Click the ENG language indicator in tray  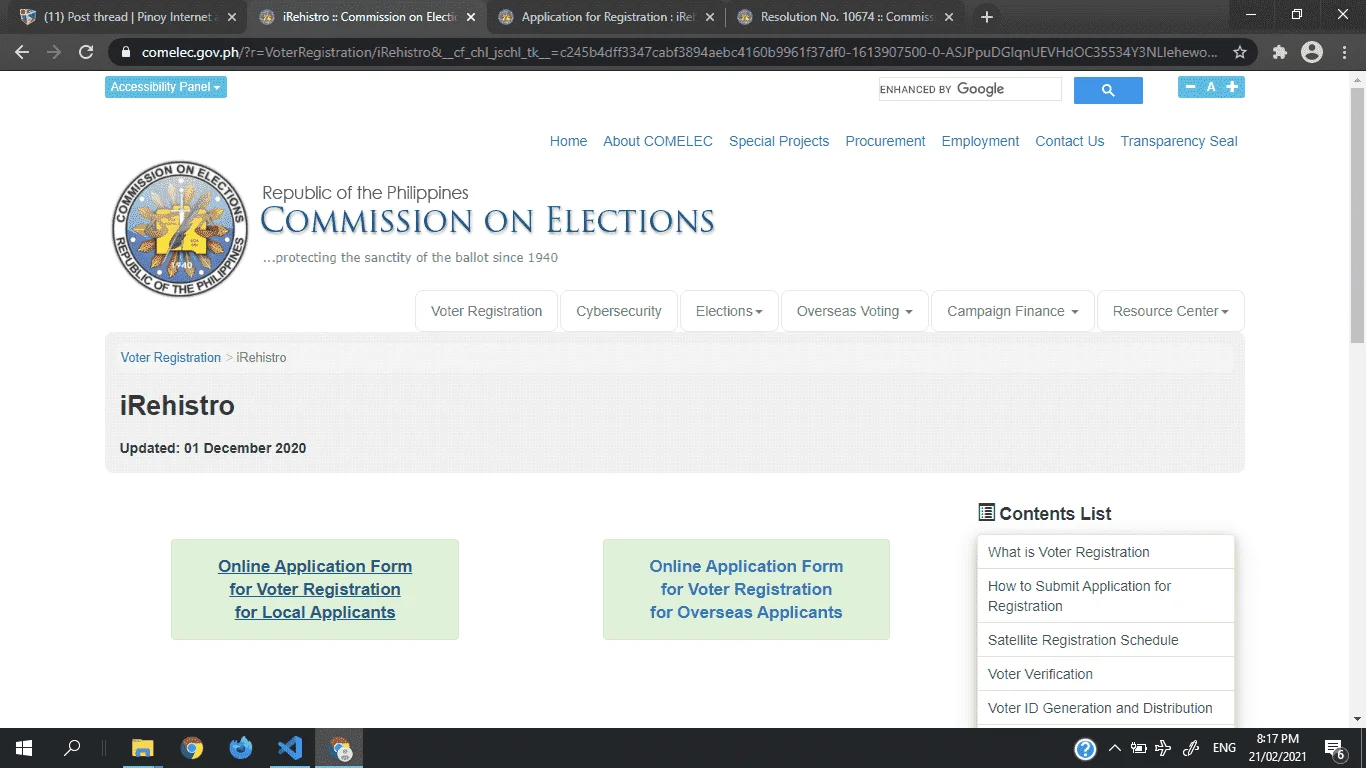(x=1224, y=748)
